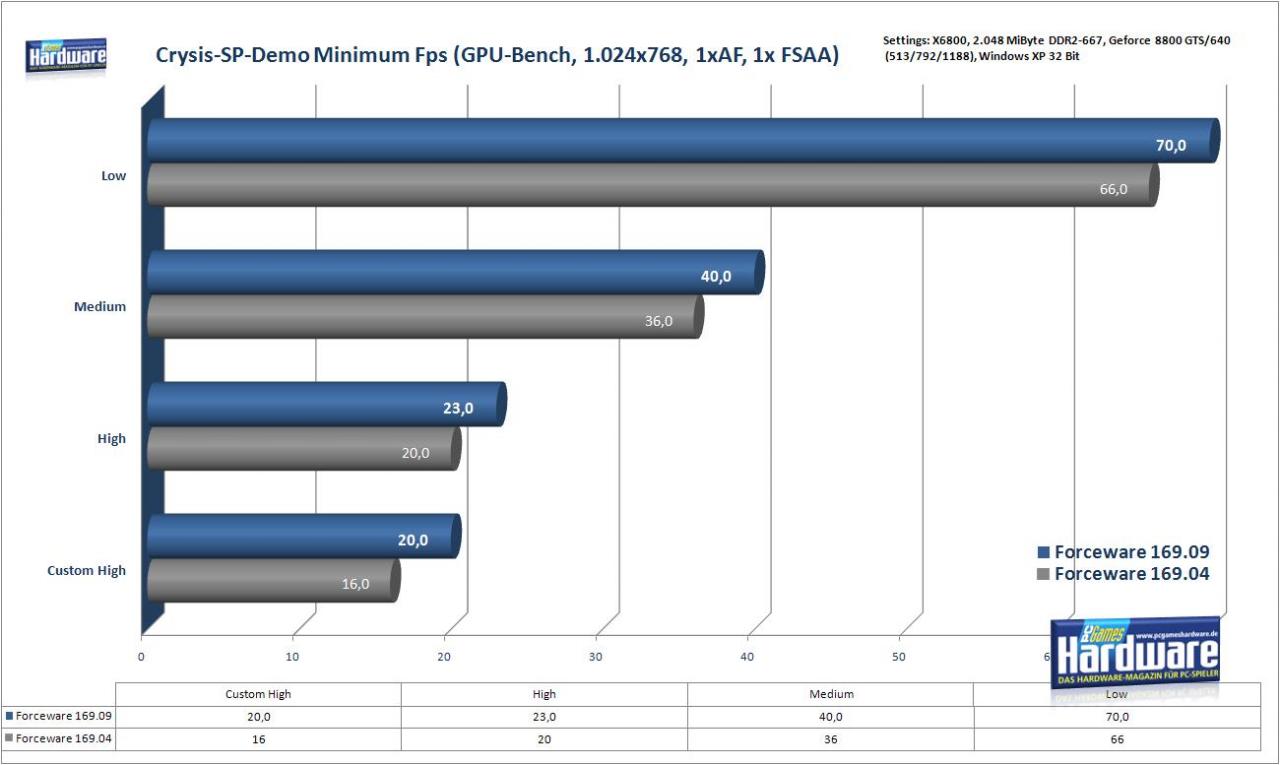Select the gray 20,0 bar for High

click(304, 448)
